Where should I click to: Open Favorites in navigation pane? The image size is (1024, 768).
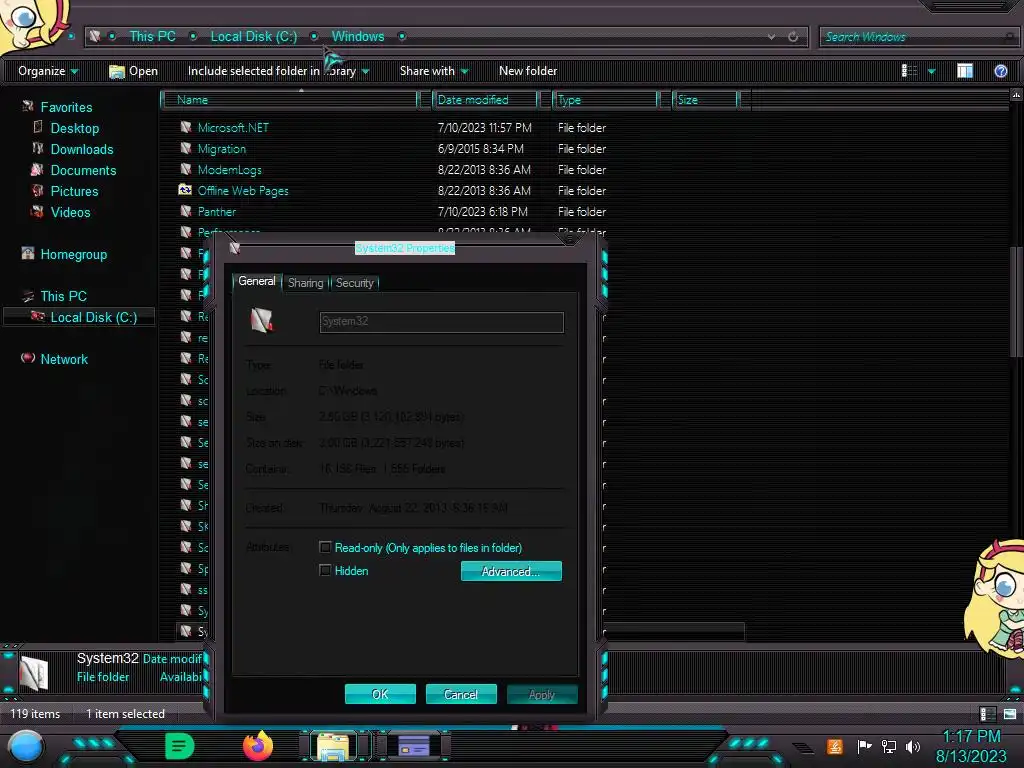click(x=66, y=107)
